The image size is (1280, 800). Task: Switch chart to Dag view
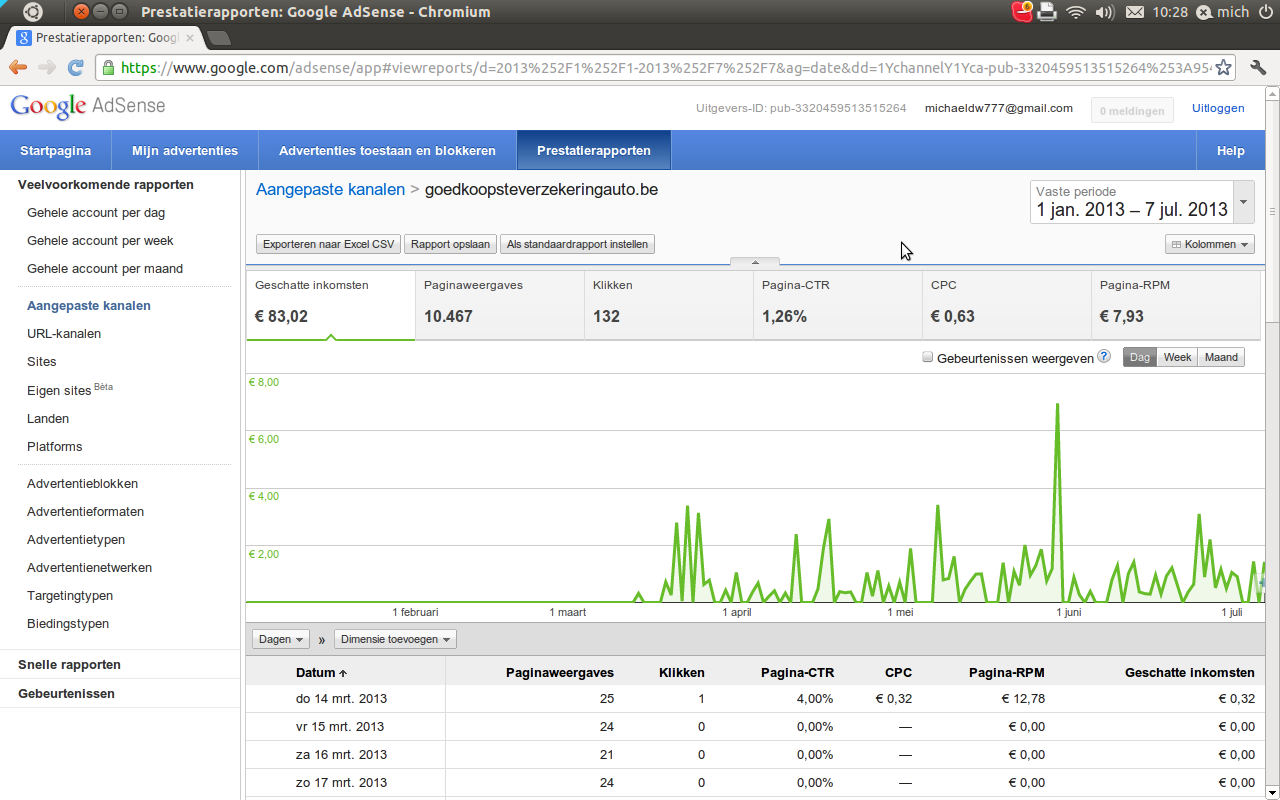pyautogui.click(x=1140, y=357)
